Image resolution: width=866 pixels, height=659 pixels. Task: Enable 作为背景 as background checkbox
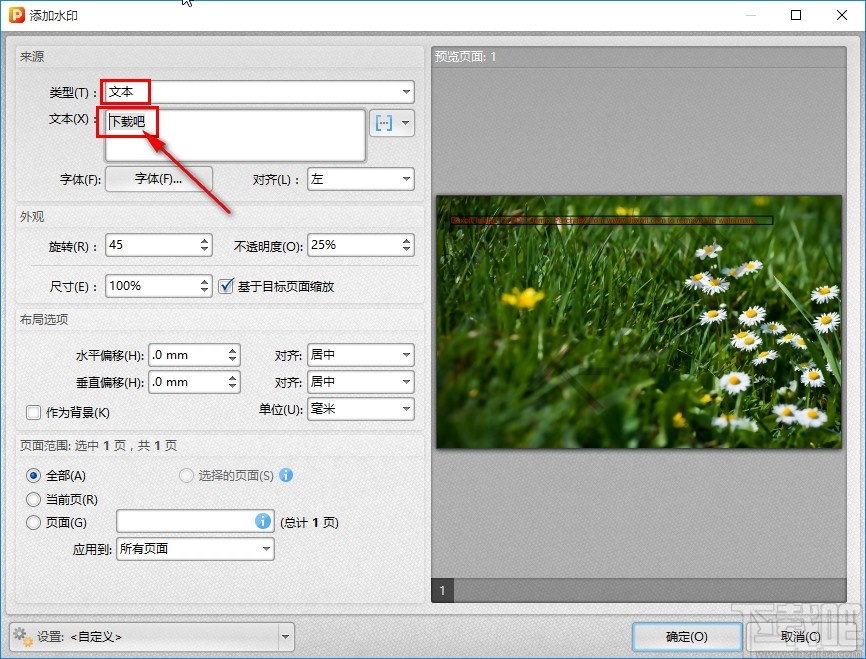pyautogui.click(x=33, y=412)
